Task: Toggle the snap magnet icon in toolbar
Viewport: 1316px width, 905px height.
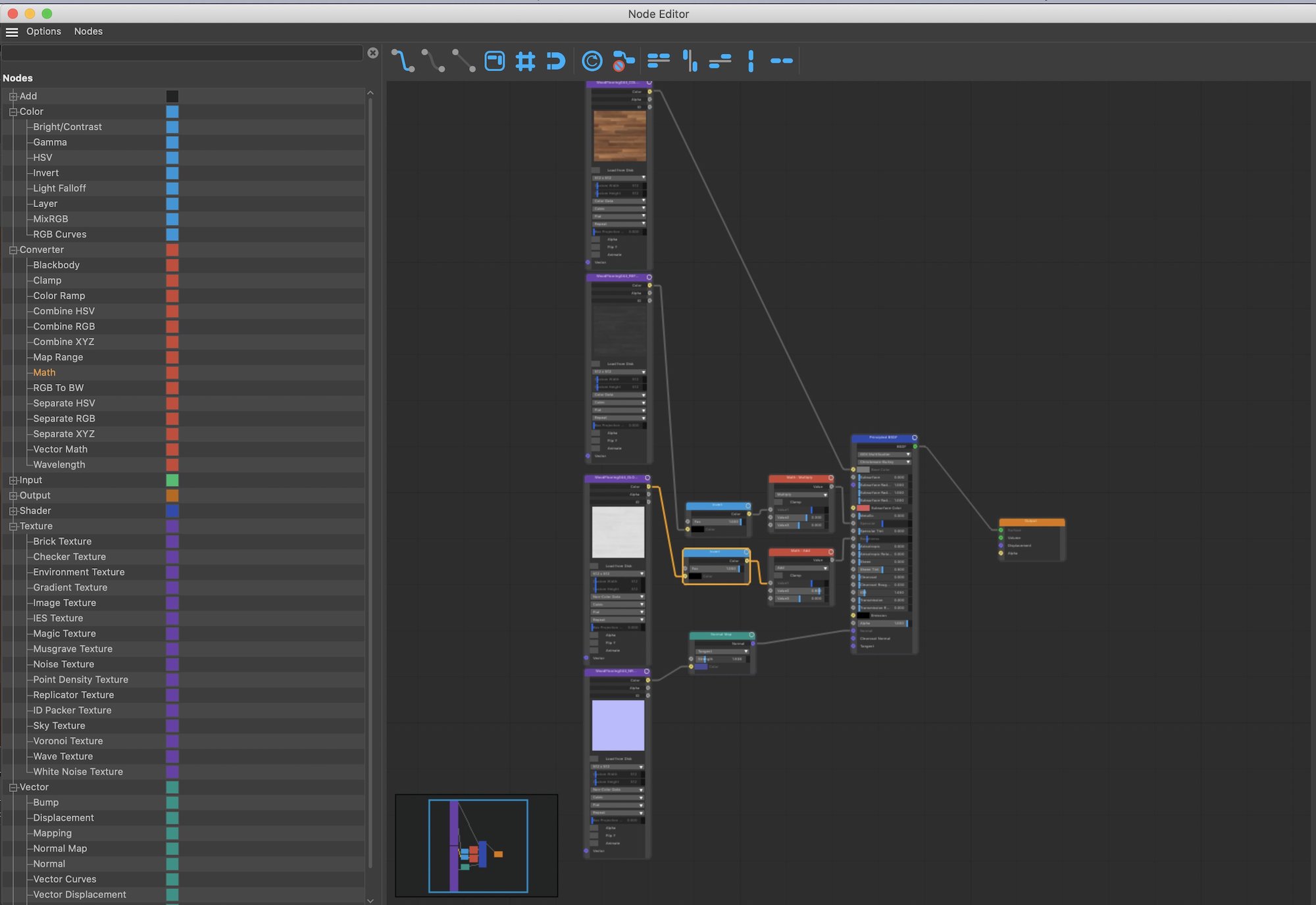Action: (556, 61)
